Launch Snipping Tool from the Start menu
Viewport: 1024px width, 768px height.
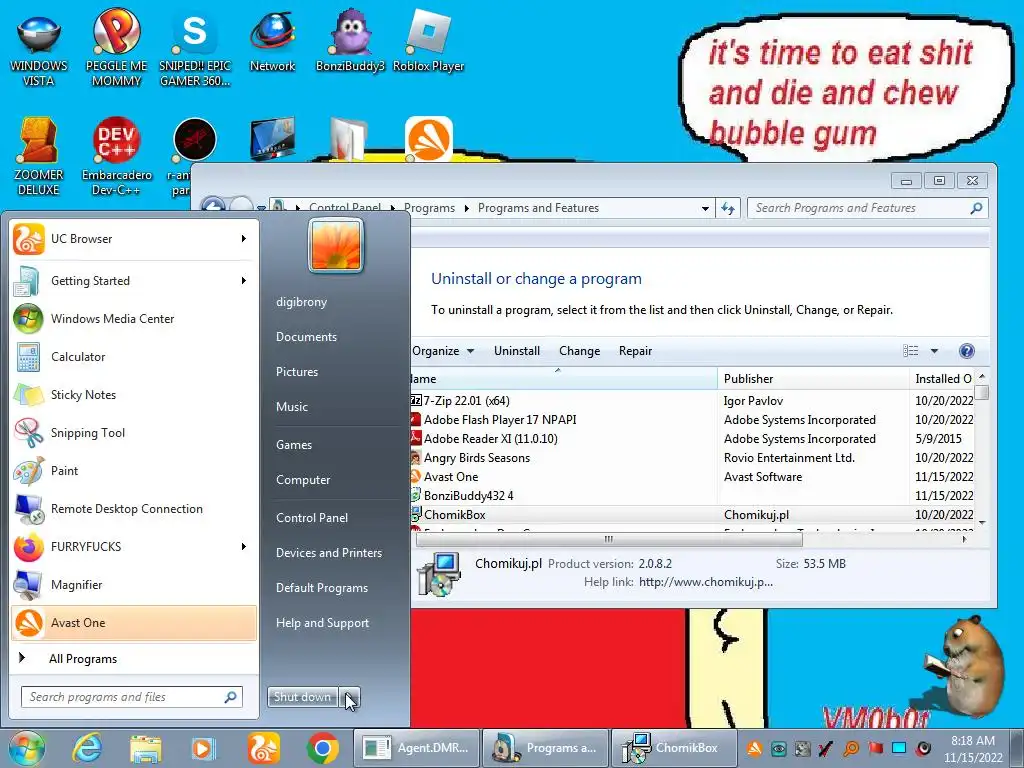tap(134, 432)
